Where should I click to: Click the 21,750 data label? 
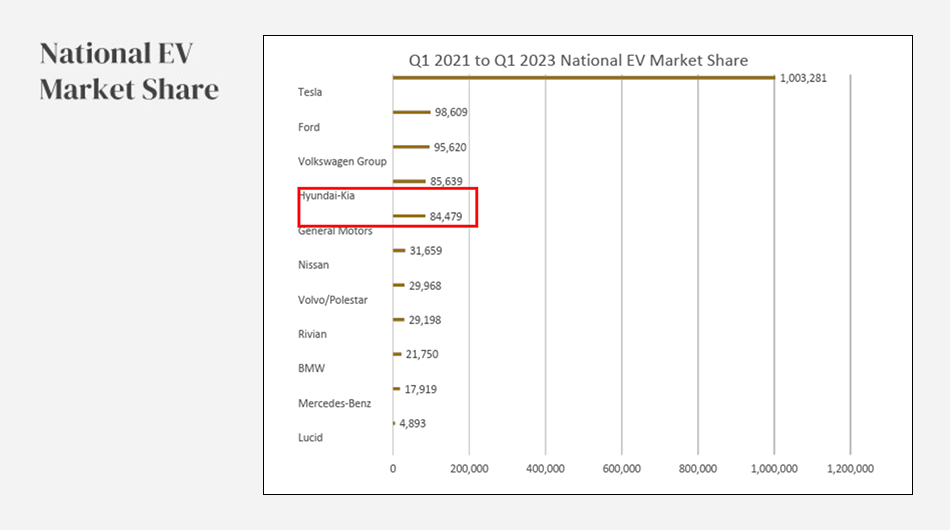coord(422,354)
